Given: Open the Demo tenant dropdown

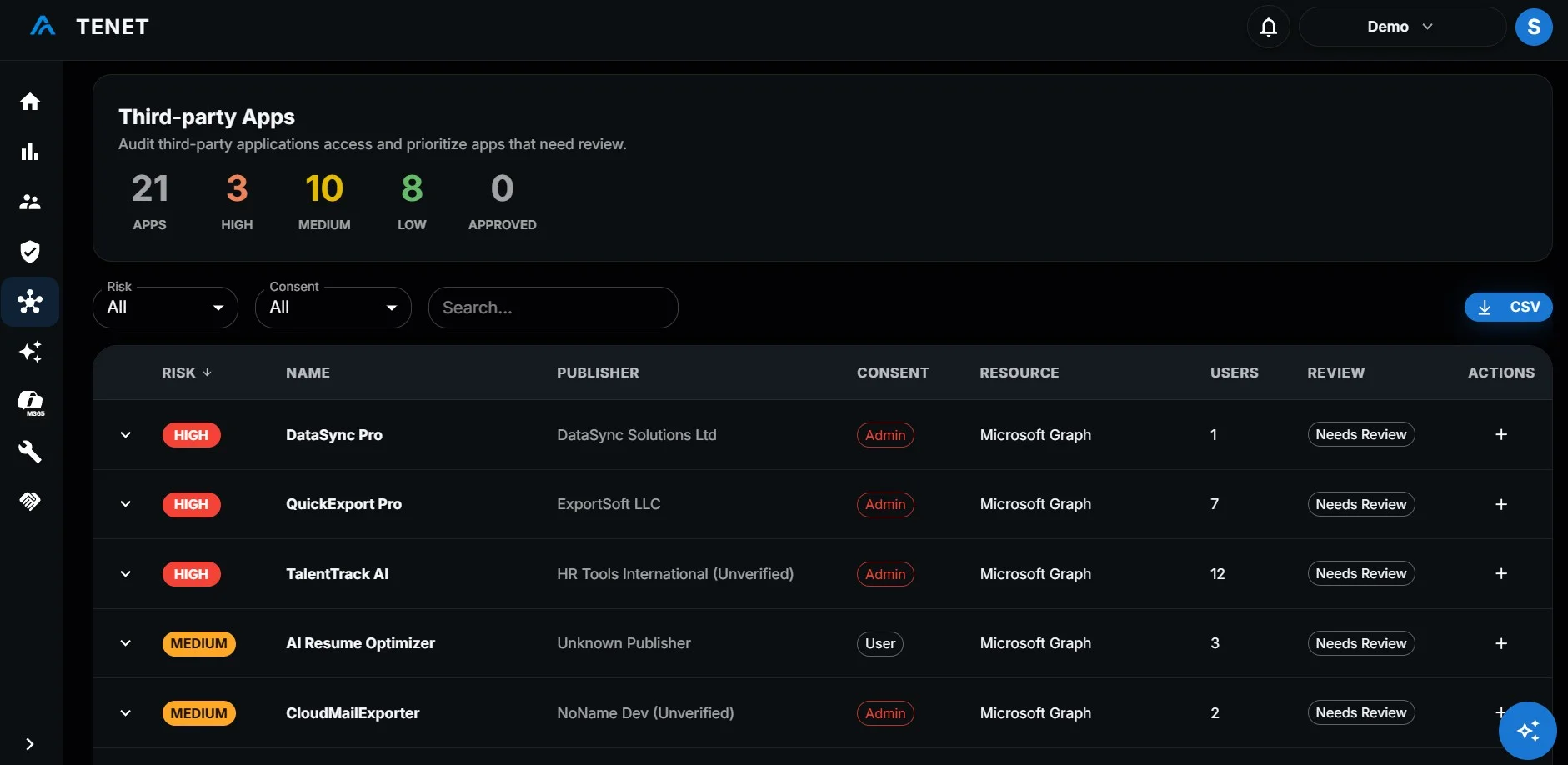Looking at the screenshot, I should pyautogui.click(x=1402, y=27).
